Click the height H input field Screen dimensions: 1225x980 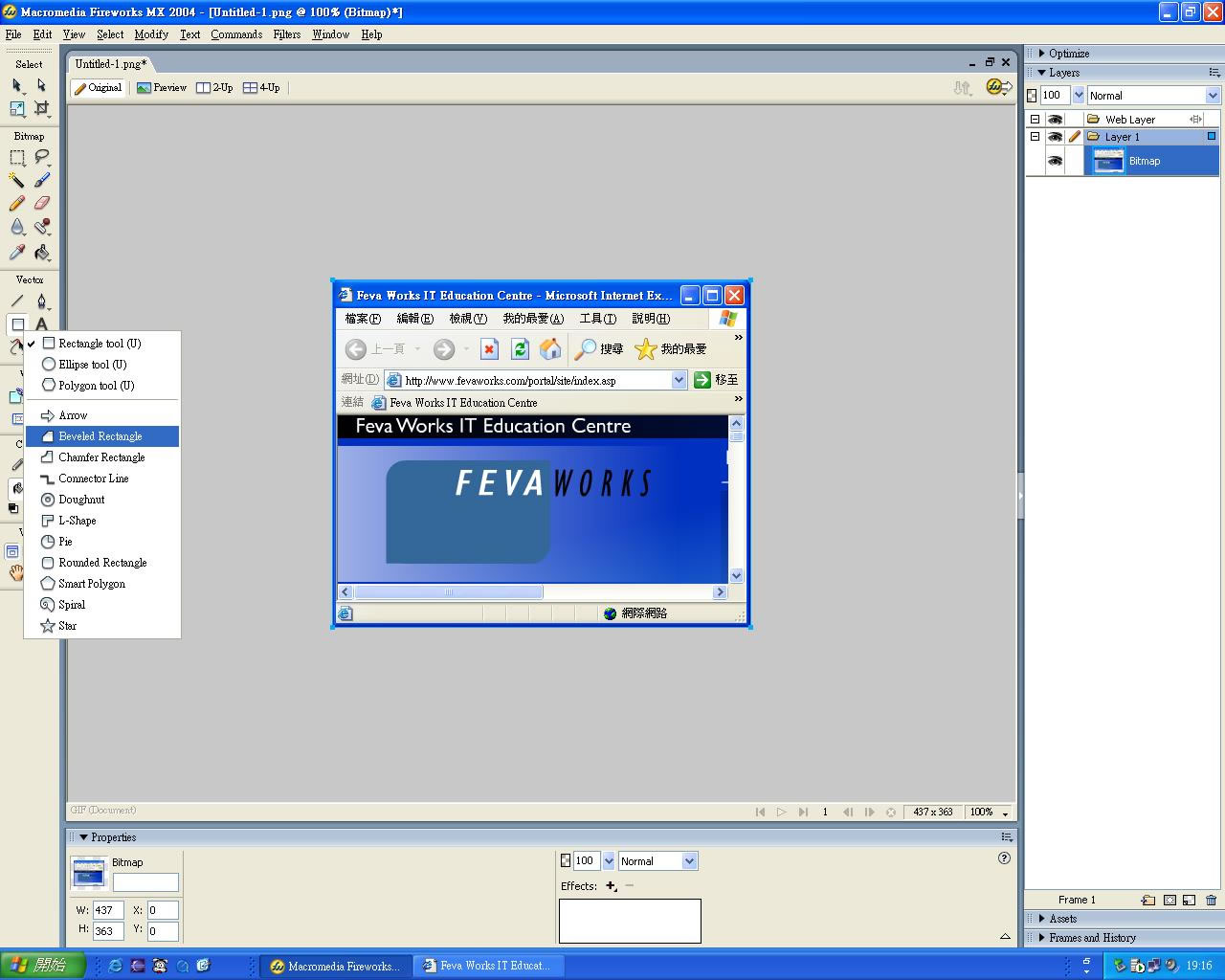[108, 930]
